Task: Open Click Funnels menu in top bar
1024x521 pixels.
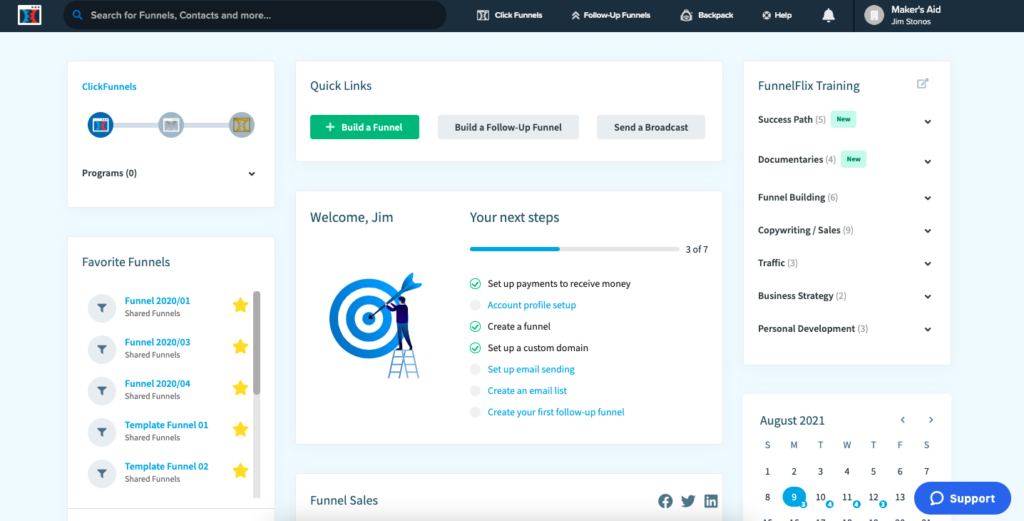Action: click(509, 15)
